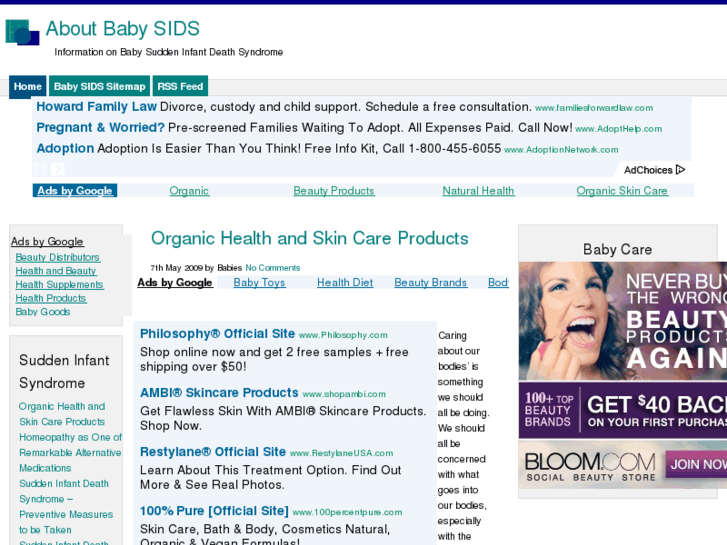Image resolution: width=727 pixels, height=545 pixels.
Task: Open sidebar post Sudden Infant Death Syndrome Preventive Measures
Action: [x=66, y=507]
